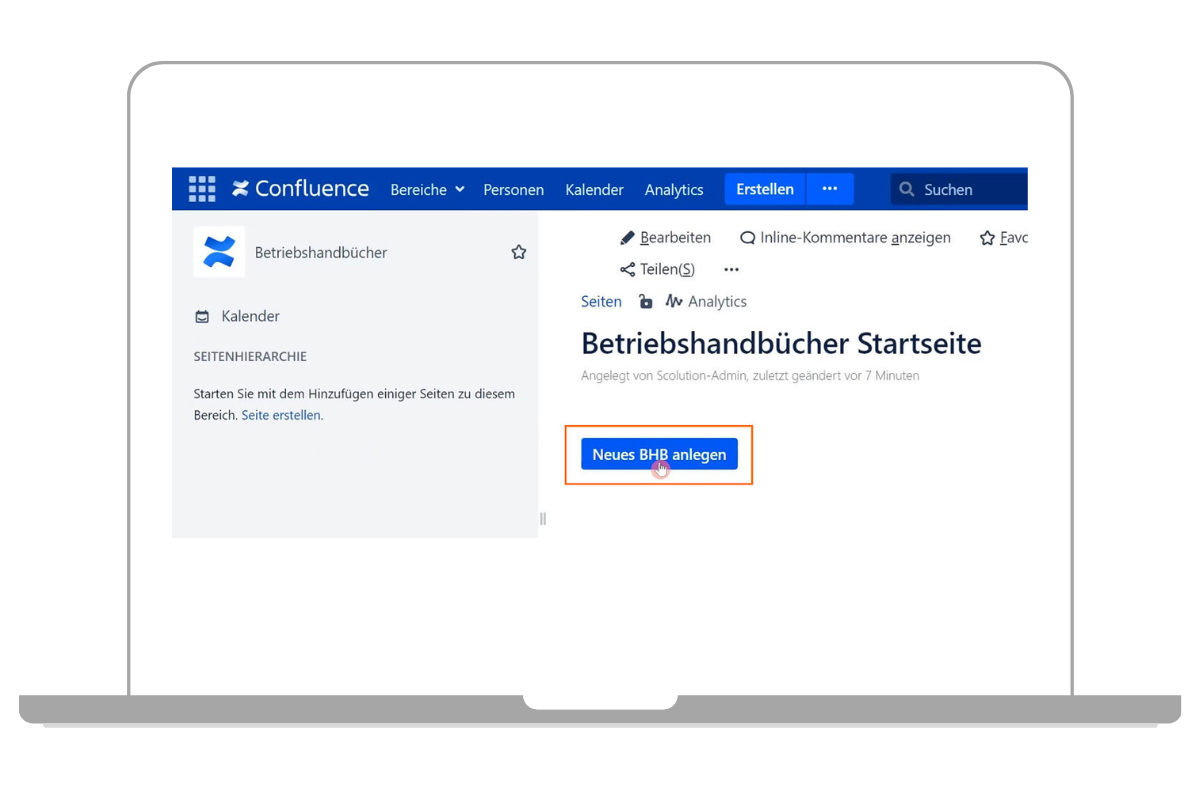
Task: Open the app switcher grid icon
Action: click(x=202, y=189)
